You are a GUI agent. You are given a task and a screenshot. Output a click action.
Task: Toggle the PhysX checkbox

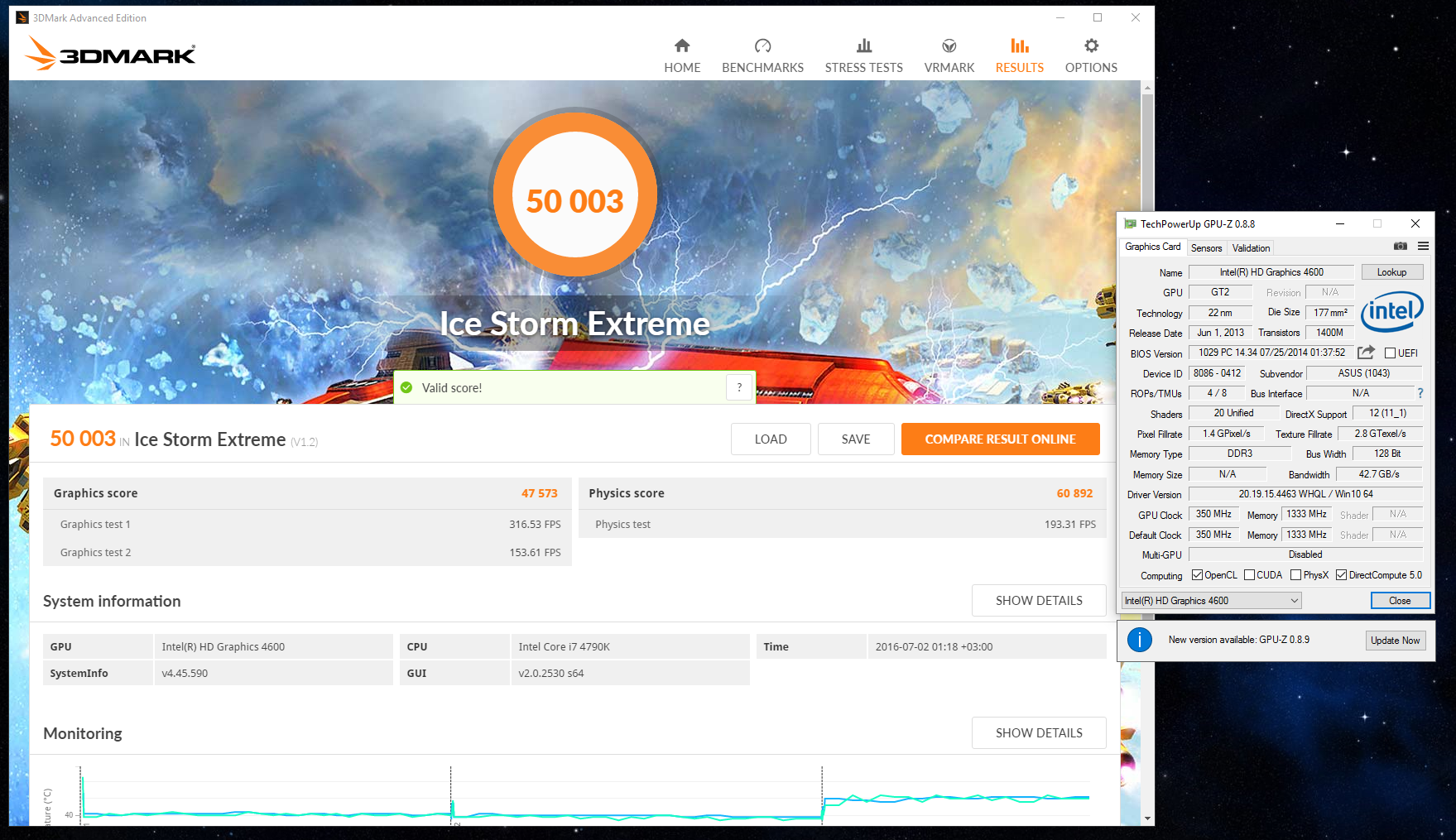click(x=1295, y=575)
